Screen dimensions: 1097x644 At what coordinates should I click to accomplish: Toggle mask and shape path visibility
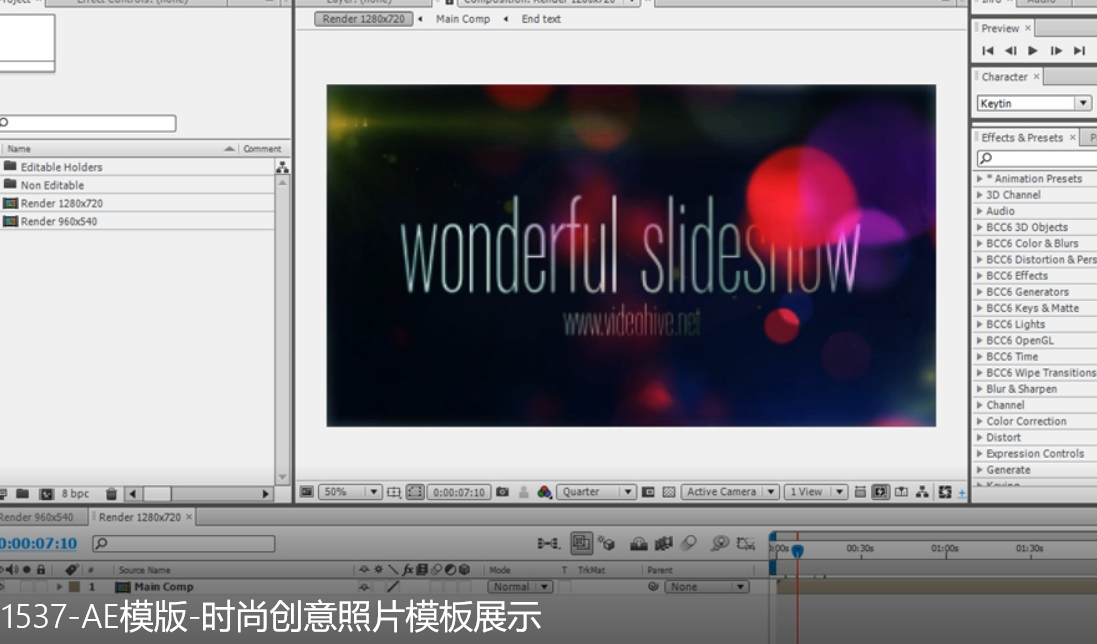pos(415,492)
